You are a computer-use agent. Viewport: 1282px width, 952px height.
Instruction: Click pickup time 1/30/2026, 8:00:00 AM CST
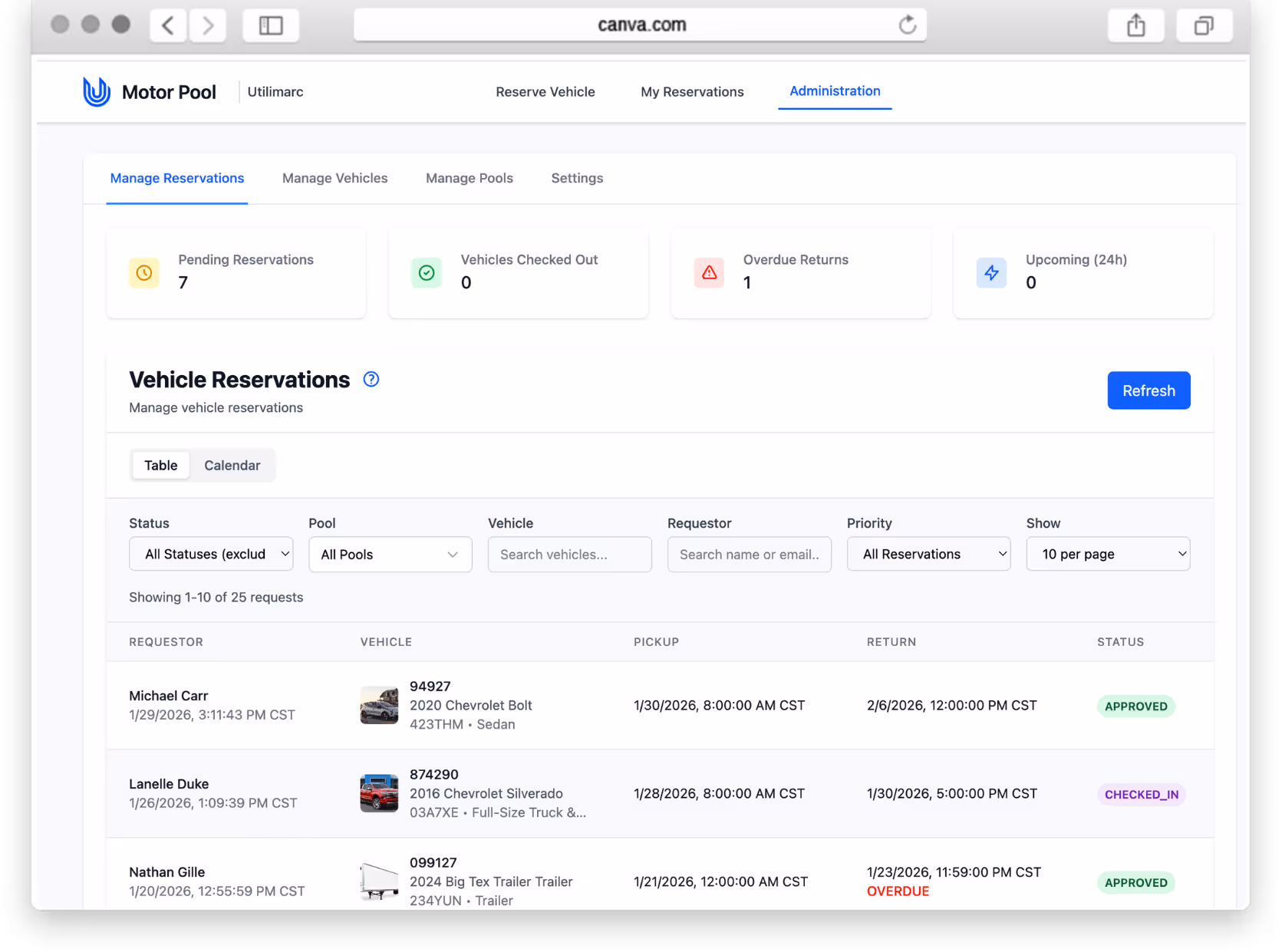(720, 706)
